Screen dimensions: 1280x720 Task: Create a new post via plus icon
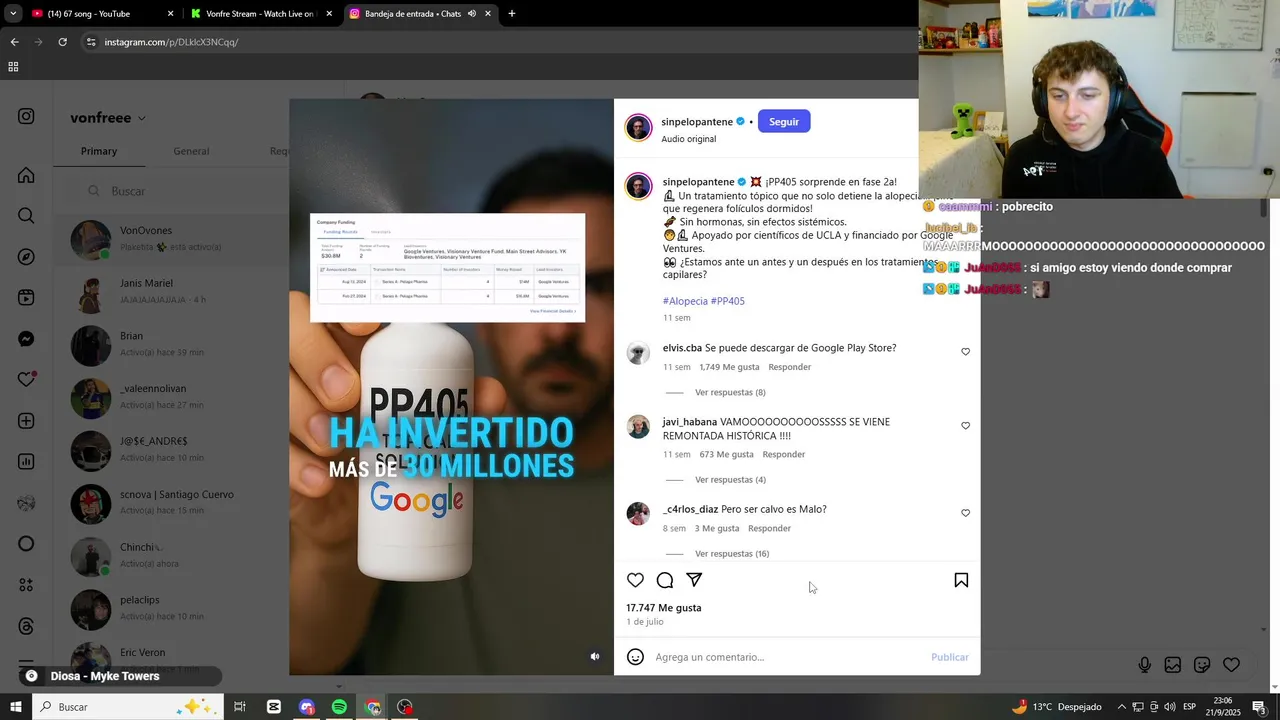tap(26, 421)
